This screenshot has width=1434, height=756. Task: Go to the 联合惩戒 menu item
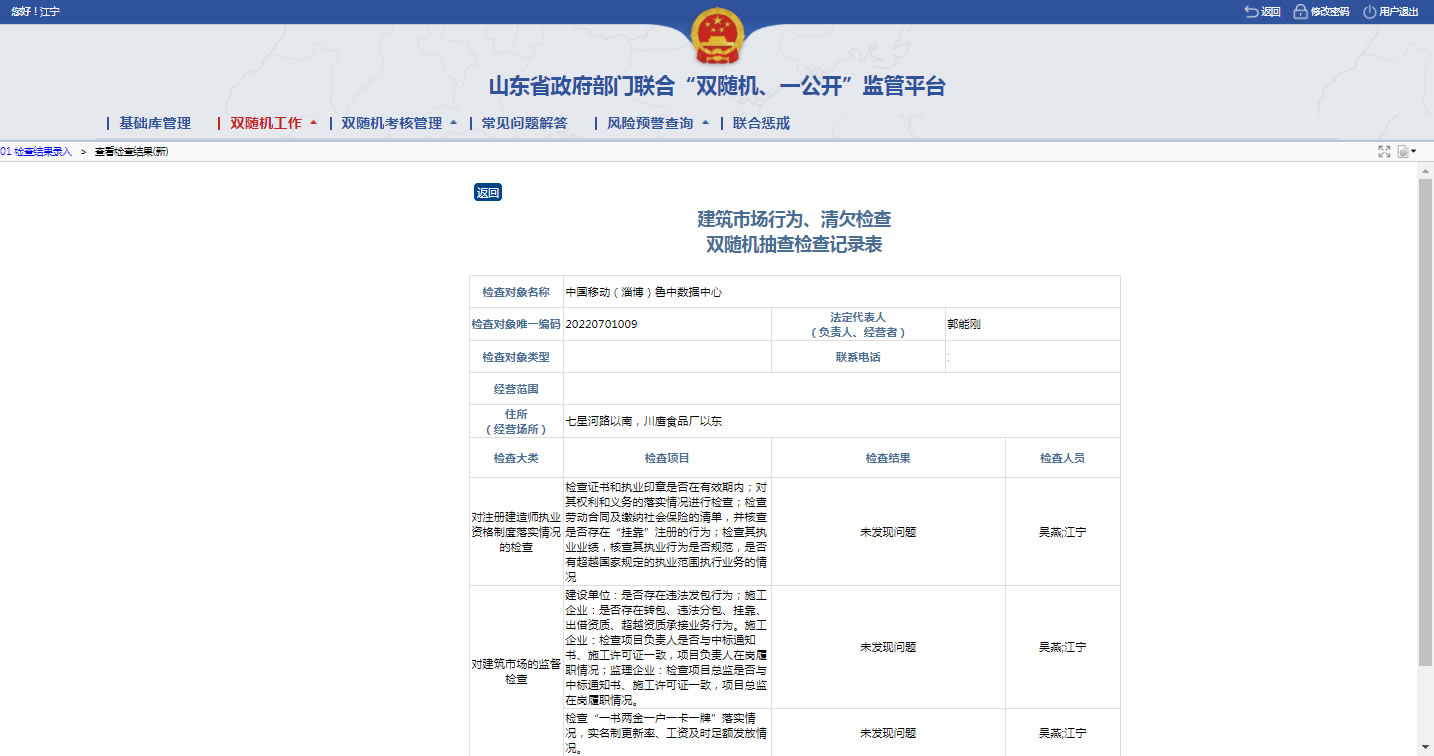tap(761, 123)
